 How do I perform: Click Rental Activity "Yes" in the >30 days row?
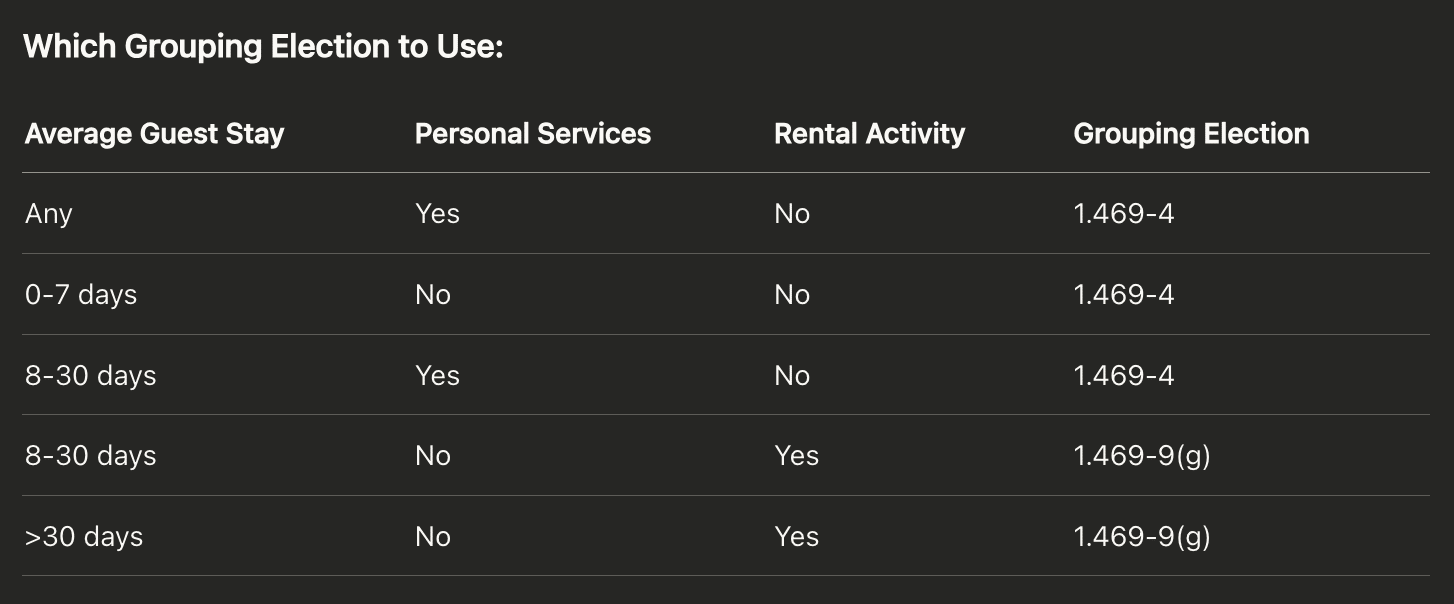[796, 537]
